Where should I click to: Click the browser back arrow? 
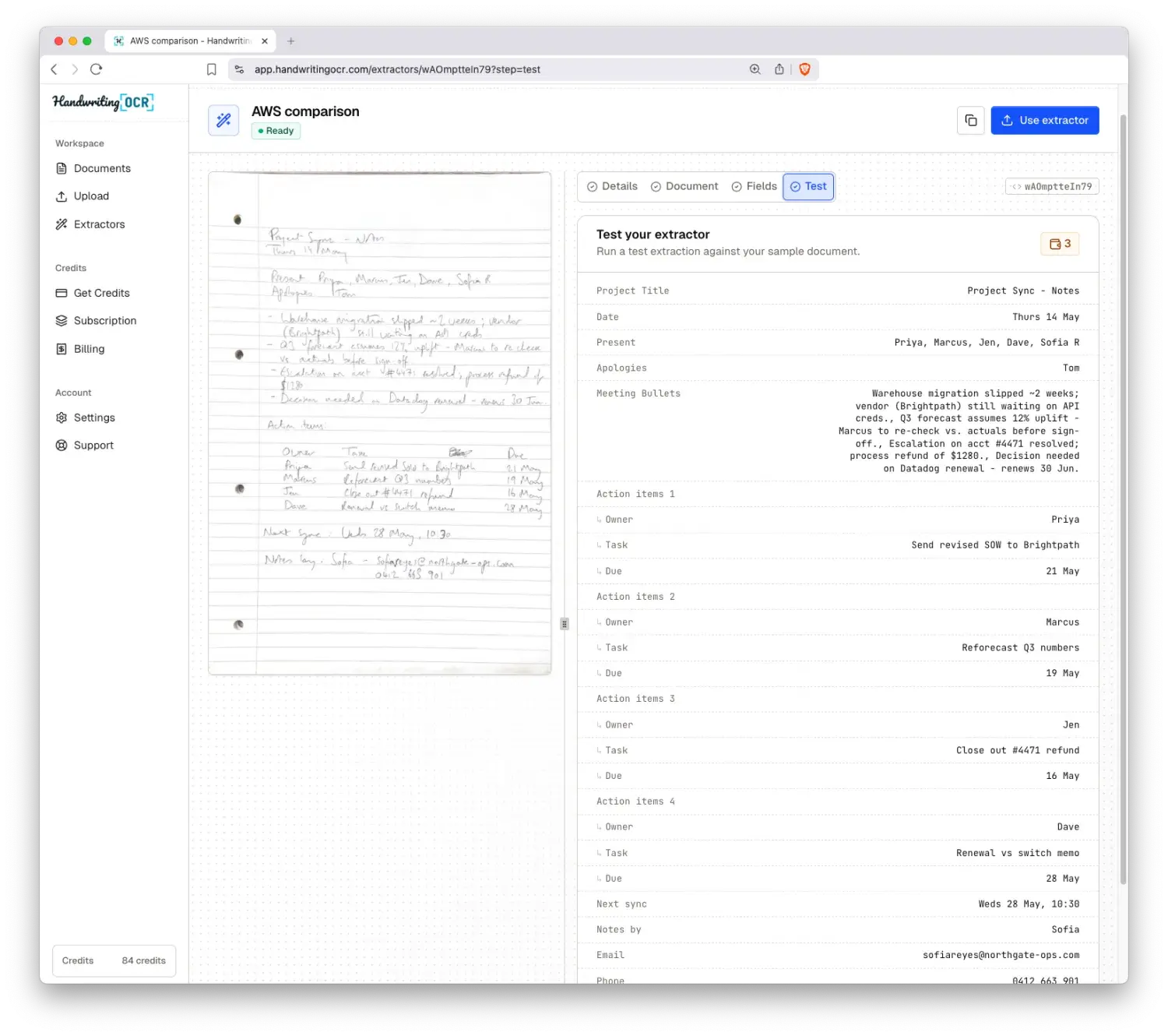click(x=54, y=69)
